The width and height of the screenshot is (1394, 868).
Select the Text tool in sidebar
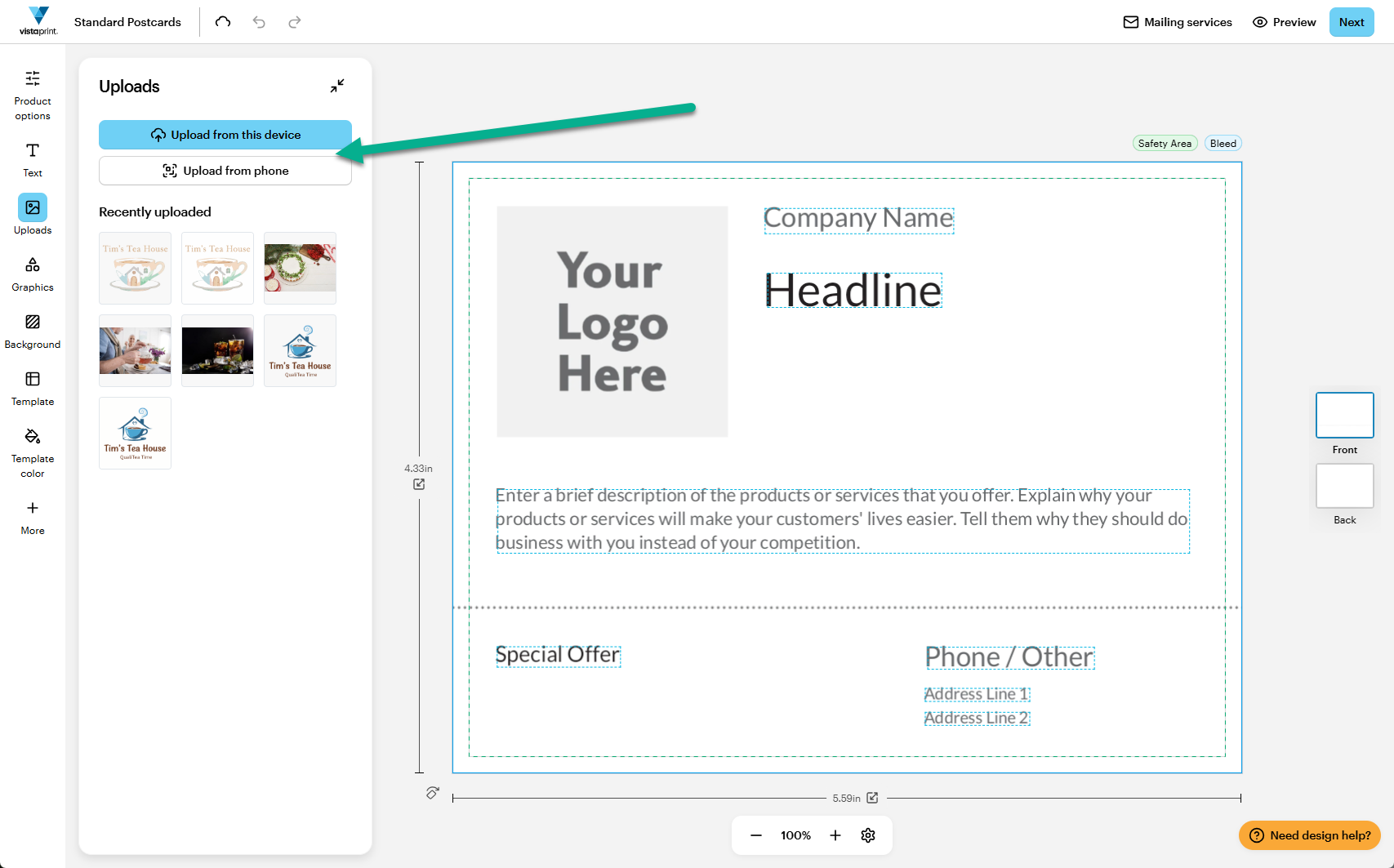click(33, 160)
